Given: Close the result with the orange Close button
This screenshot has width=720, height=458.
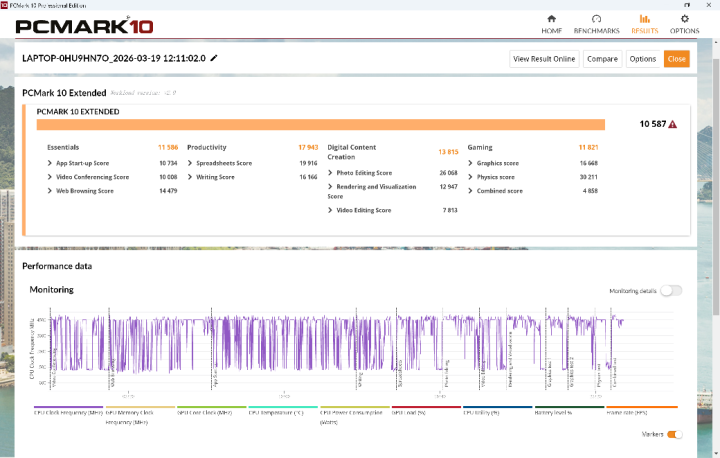Looking at the screenshot, I should tap(676, 59).
